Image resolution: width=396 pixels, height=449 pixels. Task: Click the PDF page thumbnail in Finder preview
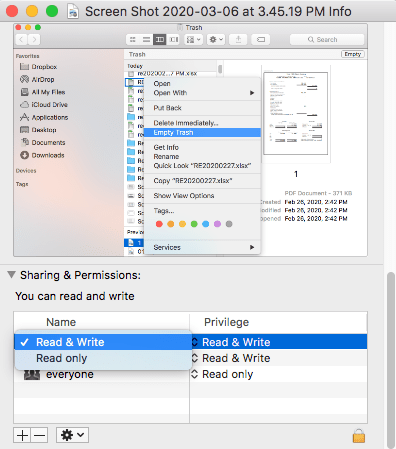point(296,113)
